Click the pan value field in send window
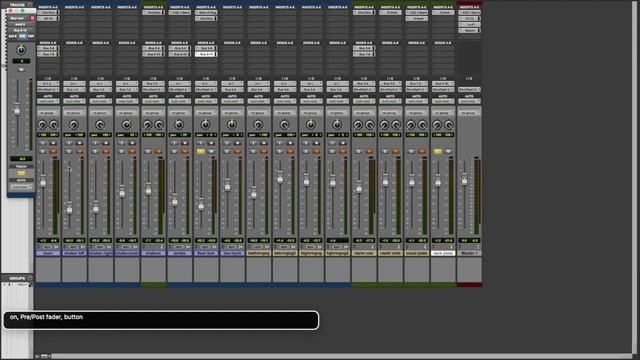Viewport: 640px width, 360px height. click(21, 61)
